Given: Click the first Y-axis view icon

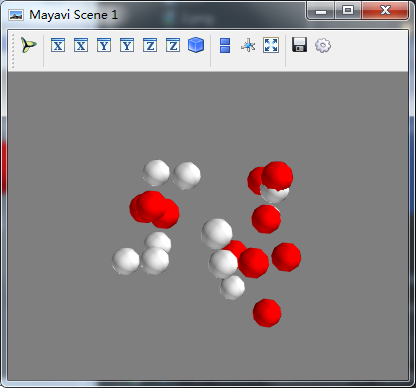Looking at the screenshot, I should pos(104,45).
